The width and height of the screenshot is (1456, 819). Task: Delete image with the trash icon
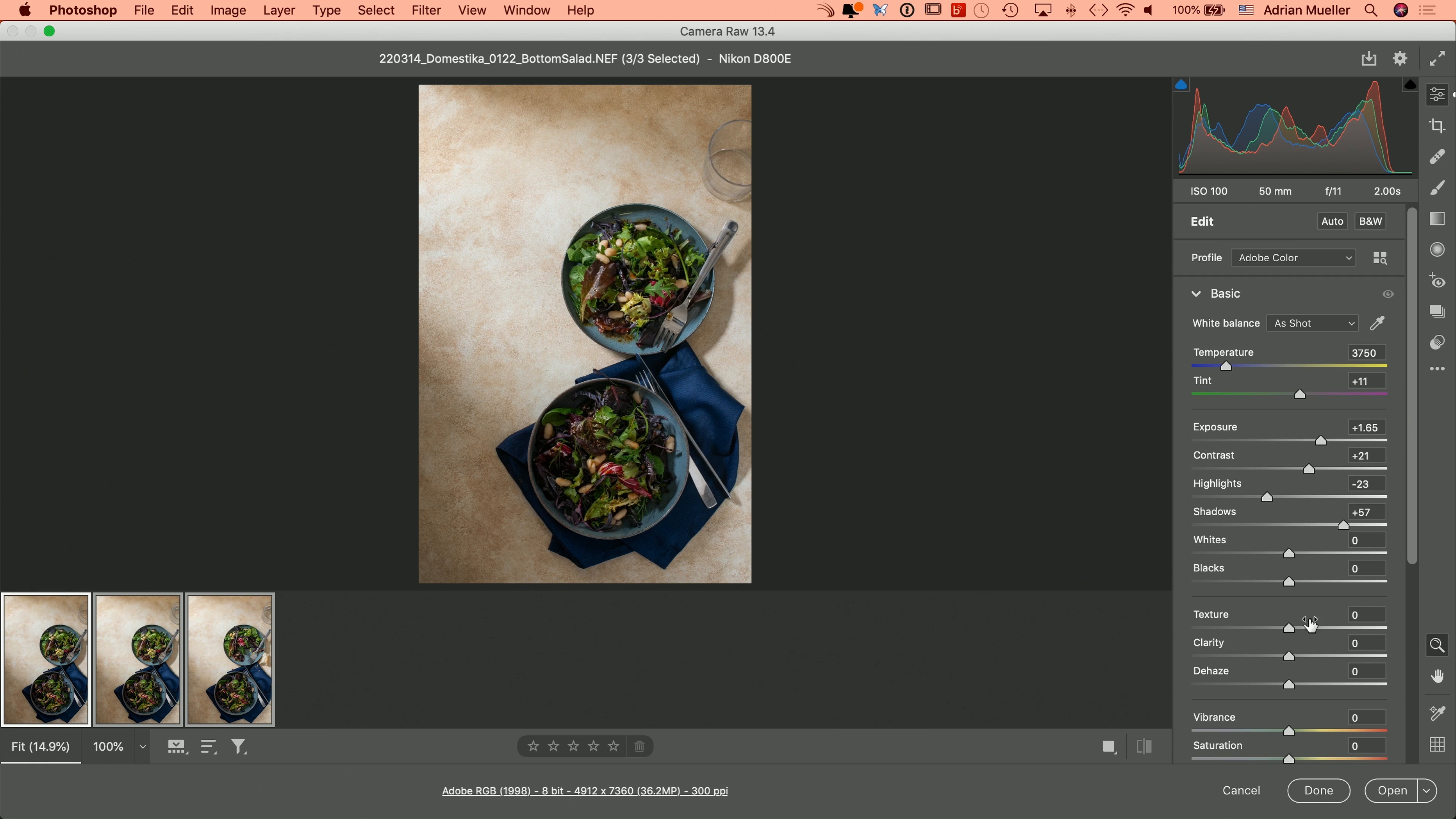(639, 747)
